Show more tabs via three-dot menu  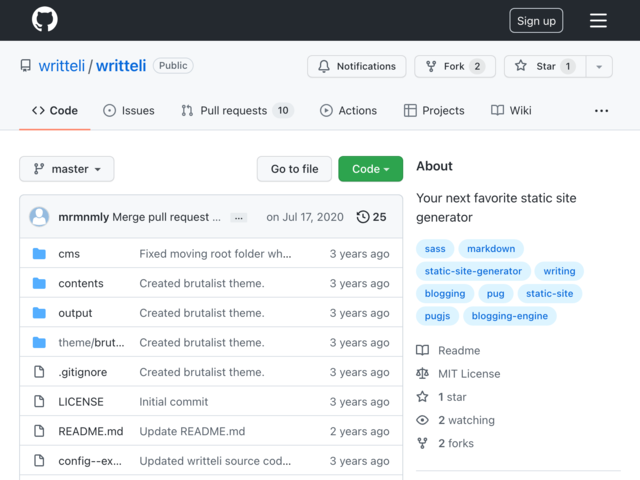point(601,111)
